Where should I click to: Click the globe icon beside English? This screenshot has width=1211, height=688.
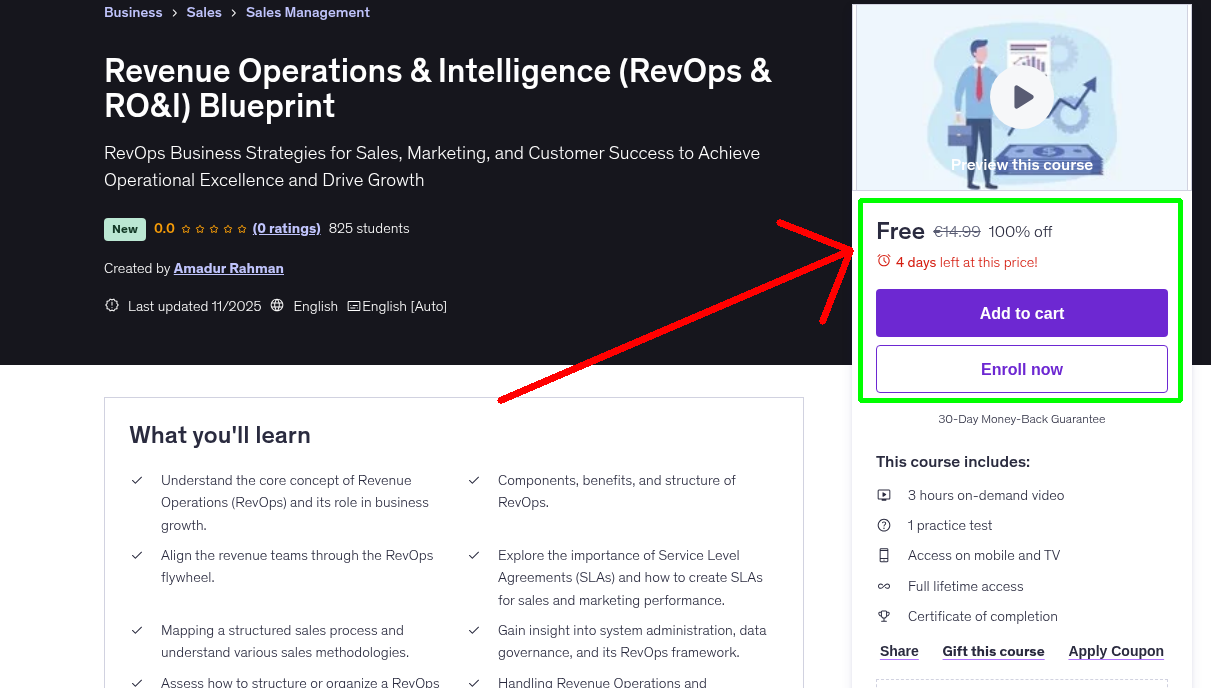click(x=276, y=305)
